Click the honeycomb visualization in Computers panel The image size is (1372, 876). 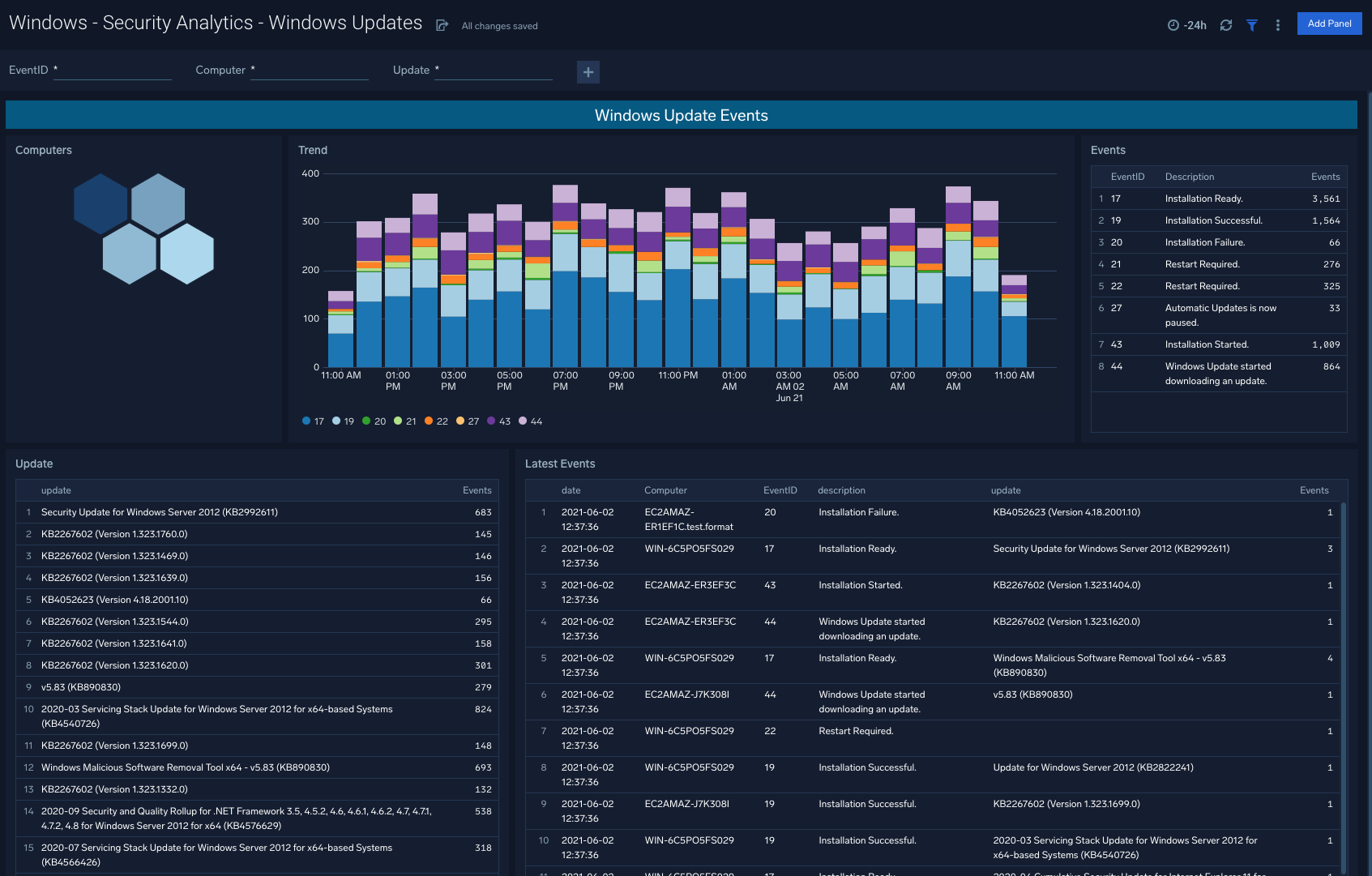pyautogui.click(x=145, y=228)
